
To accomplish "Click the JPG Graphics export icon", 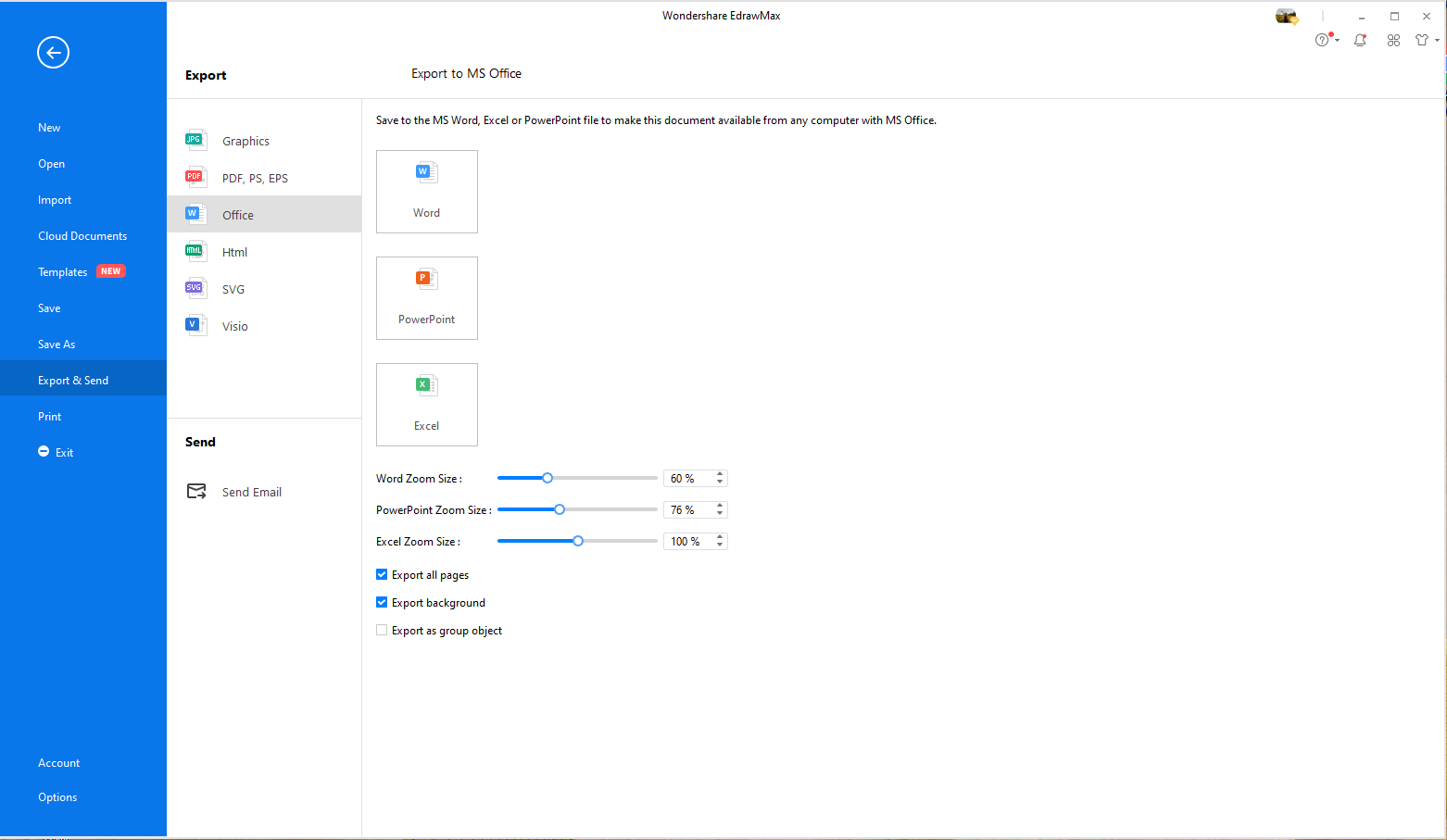I will pos(195,140).
